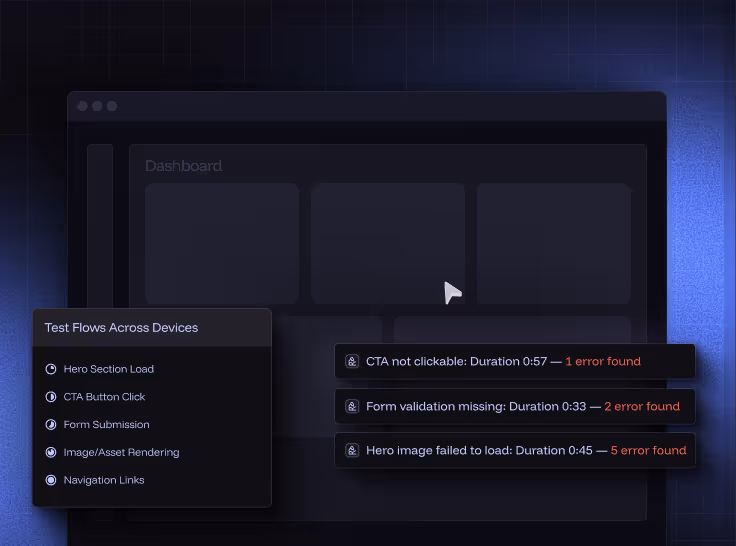Click the Test Flows Across Devices header
Viewport: 736px width, 546px height.
pos(152,328)
